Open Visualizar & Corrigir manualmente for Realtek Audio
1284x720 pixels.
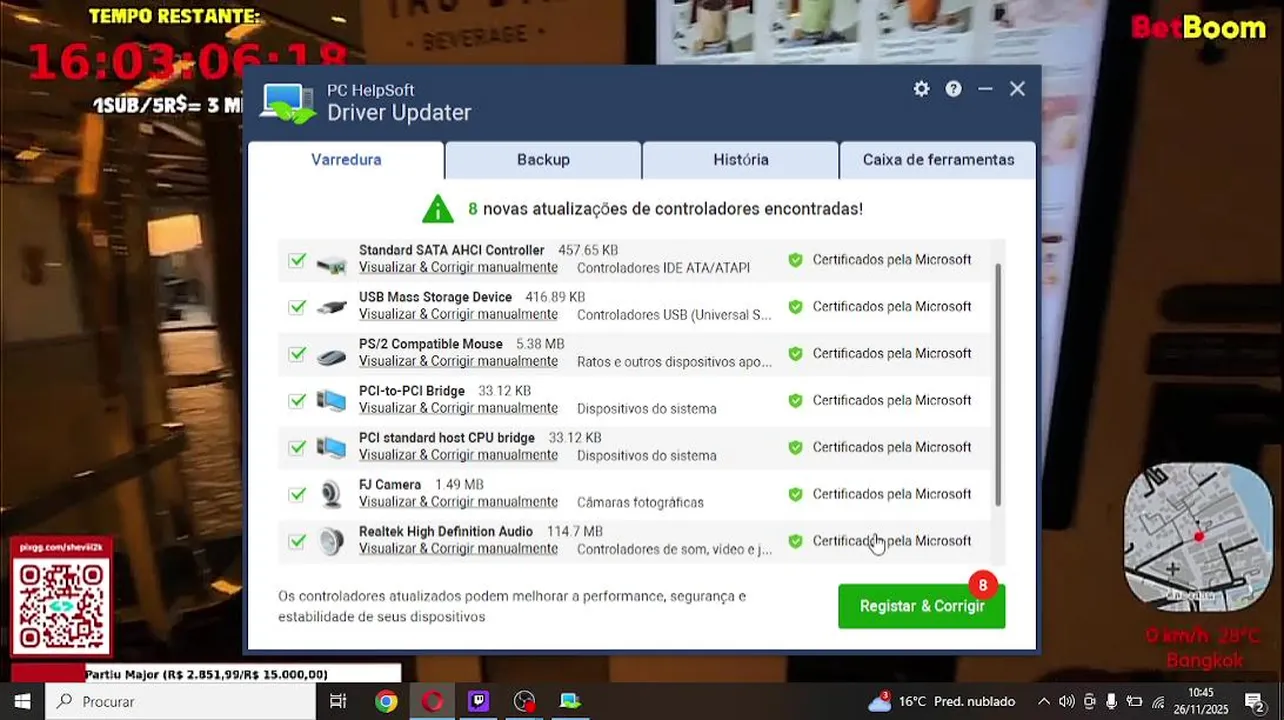pyautogui.click(x=458, y=549)
